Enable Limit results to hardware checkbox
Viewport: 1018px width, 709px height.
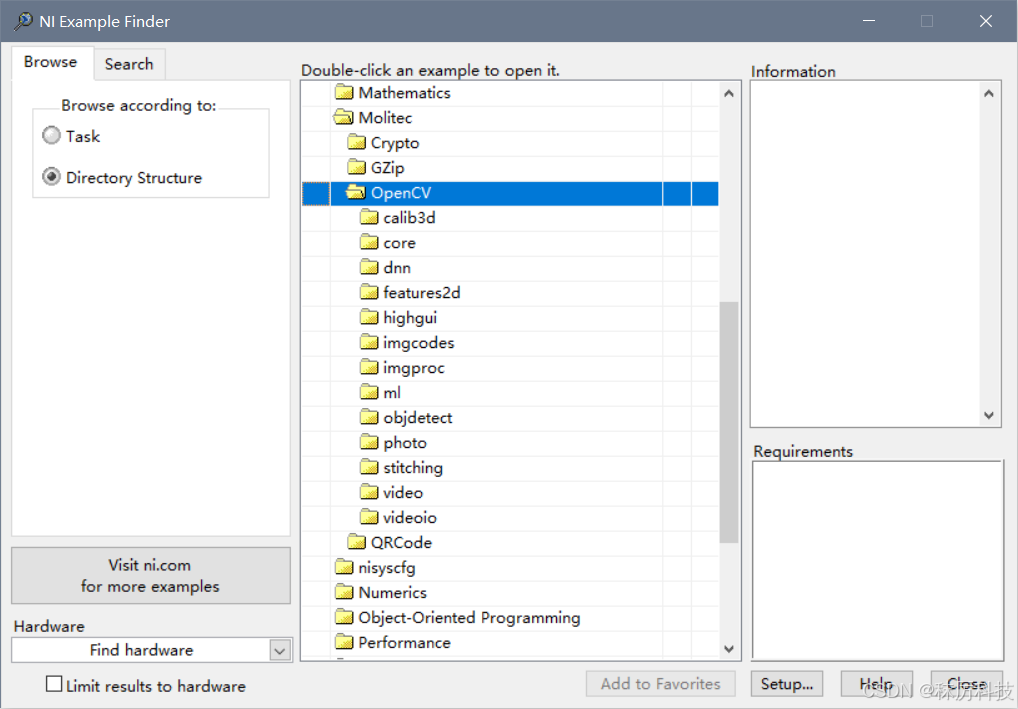click(55, 684)
